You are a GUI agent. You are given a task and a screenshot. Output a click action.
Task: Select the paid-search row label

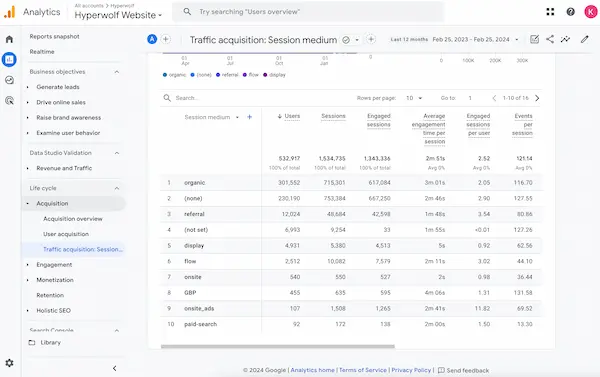[x=201, y=324]
